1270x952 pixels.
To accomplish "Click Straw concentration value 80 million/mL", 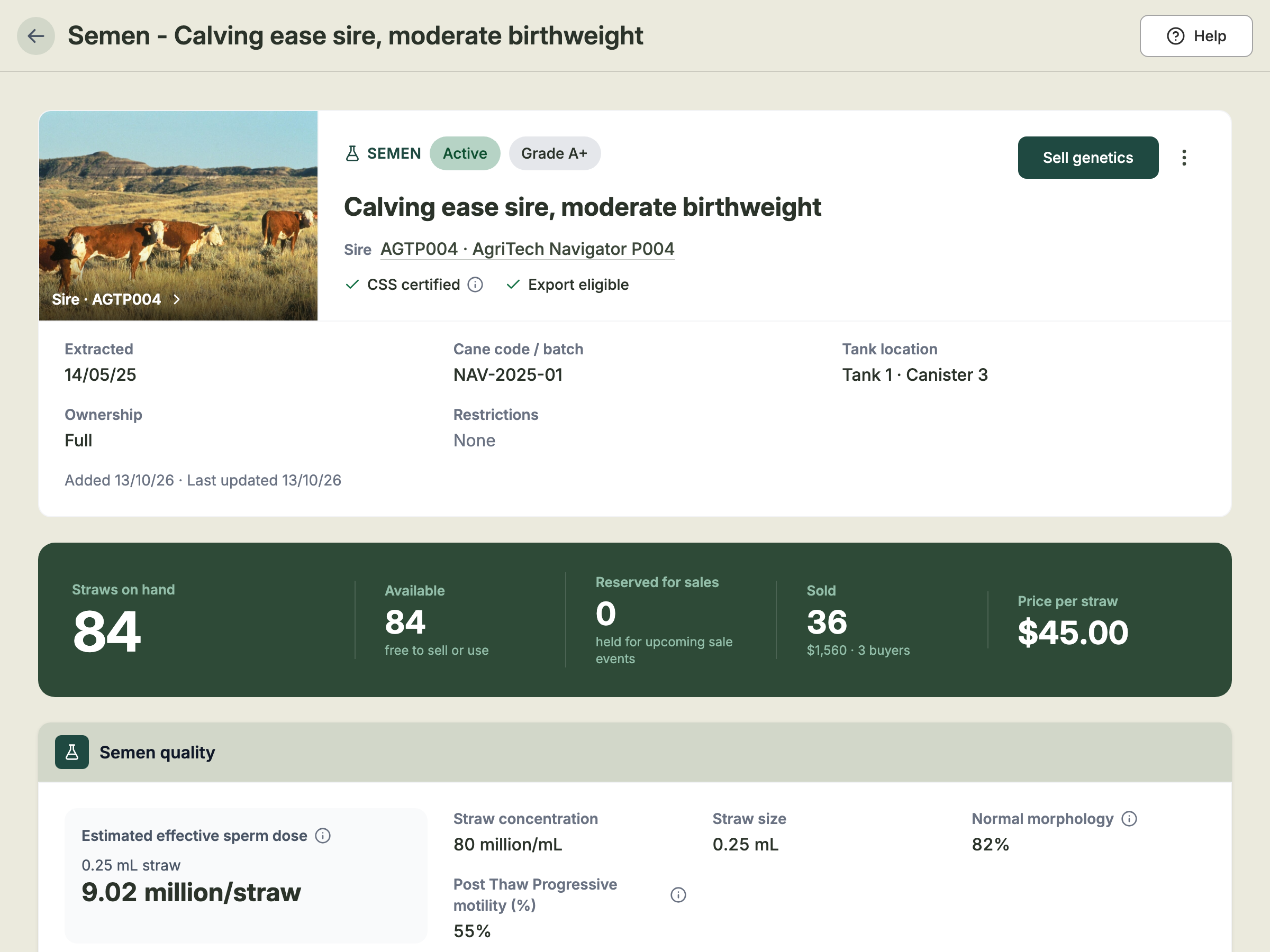I will (507, 845).
